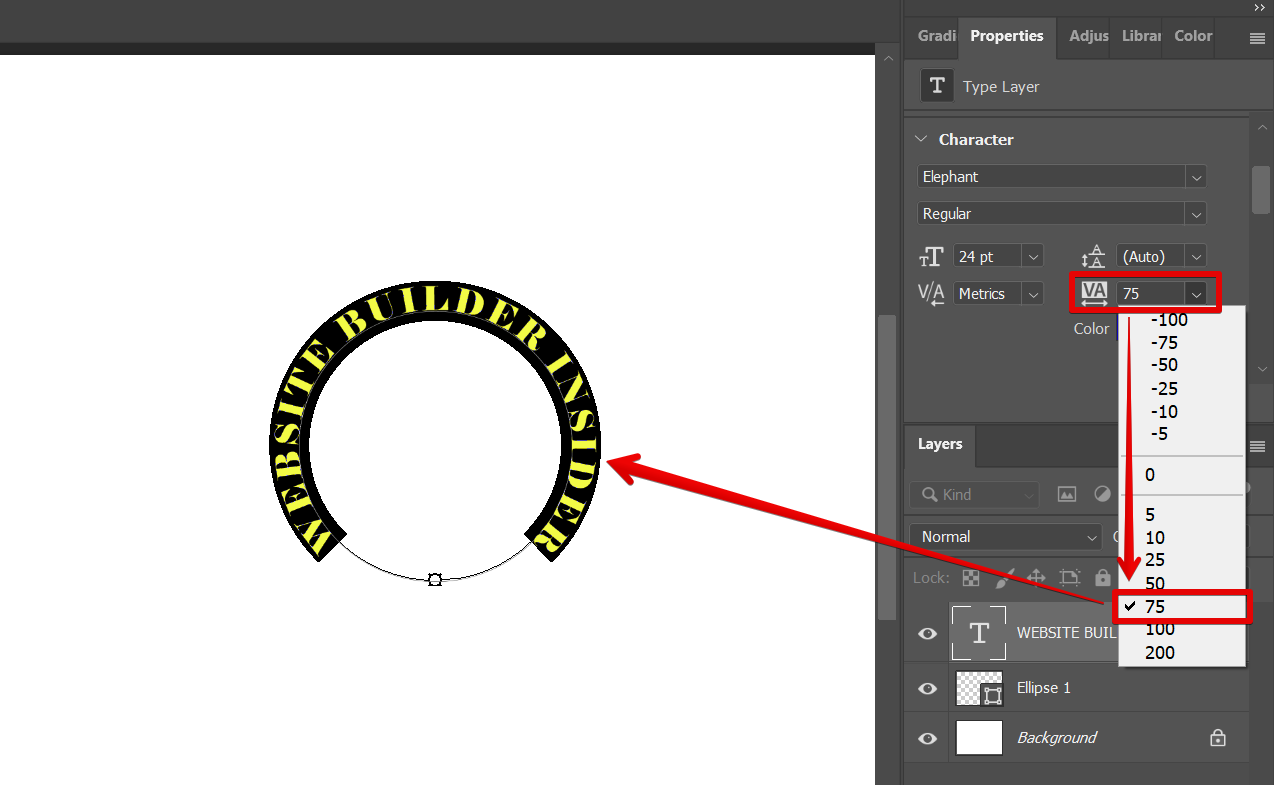1274x785 pixels.
Task: Open the Regular font style dropdown
Action: (1196, 213)
